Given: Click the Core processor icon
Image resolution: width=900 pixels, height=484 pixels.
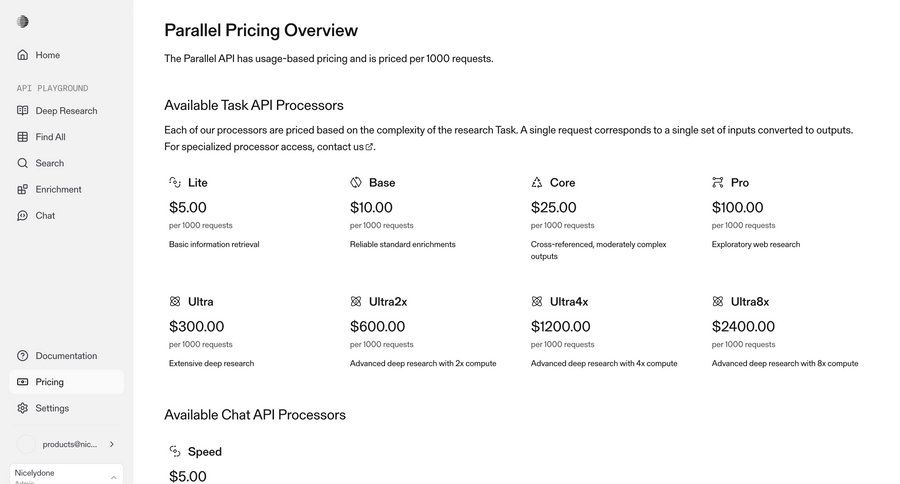Looking at the screenshot, I should pyautogui.click(x=537, y=183).
